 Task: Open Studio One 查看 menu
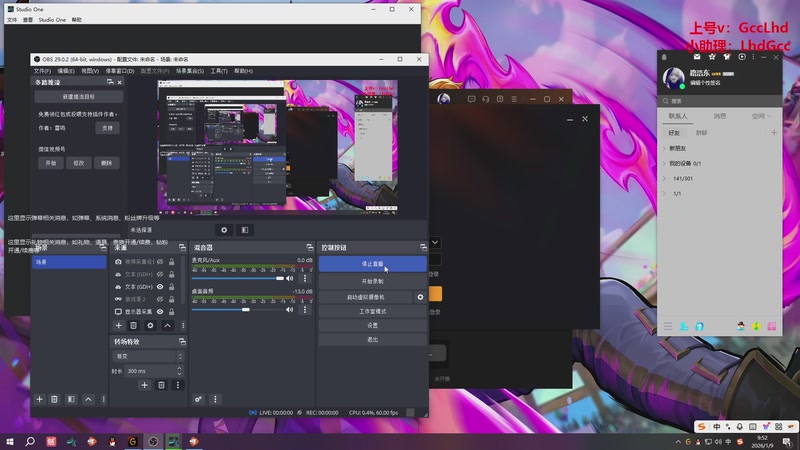(28, 20)
